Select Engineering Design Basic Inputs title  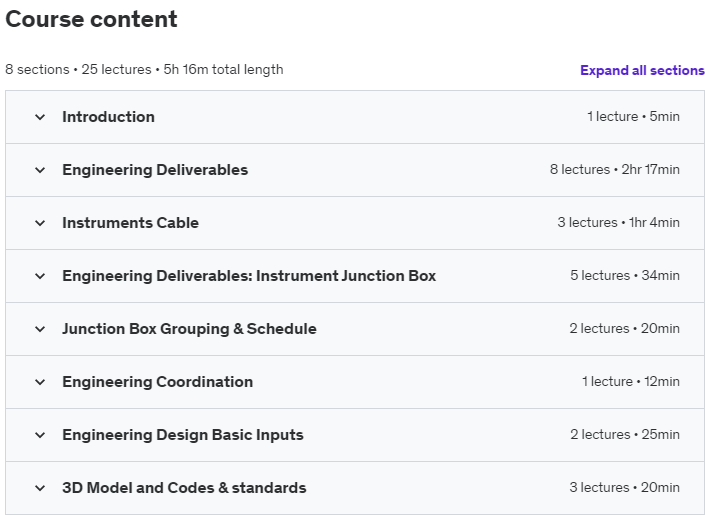(x=183, y=435)
